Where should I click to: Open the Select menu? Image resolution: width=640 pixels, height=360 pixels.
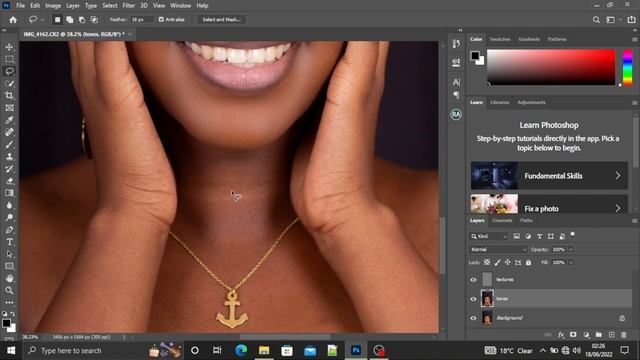(x=109, y=6)
